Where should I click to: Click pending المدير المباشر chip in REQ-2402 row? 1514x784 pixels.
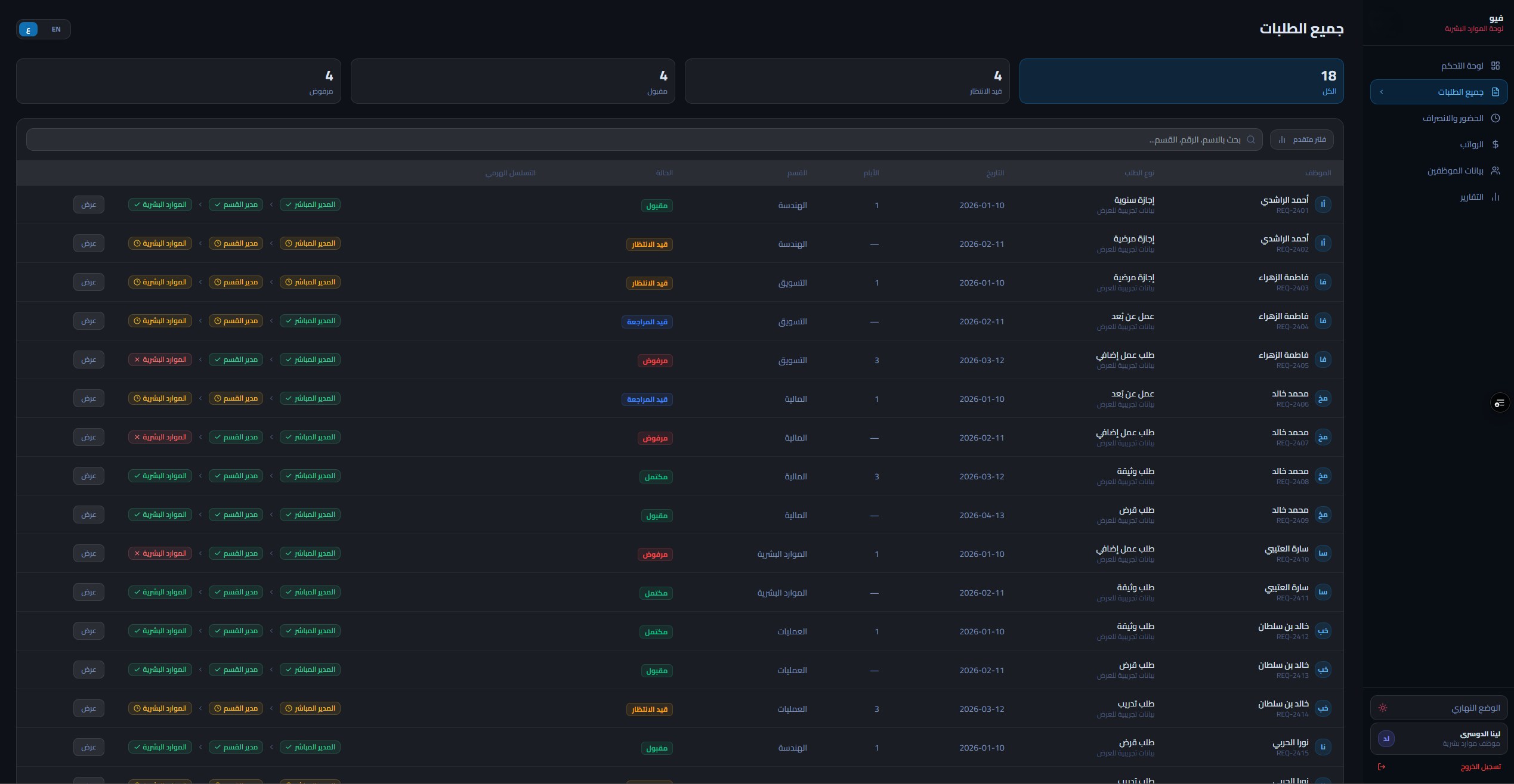click(310, 243)
